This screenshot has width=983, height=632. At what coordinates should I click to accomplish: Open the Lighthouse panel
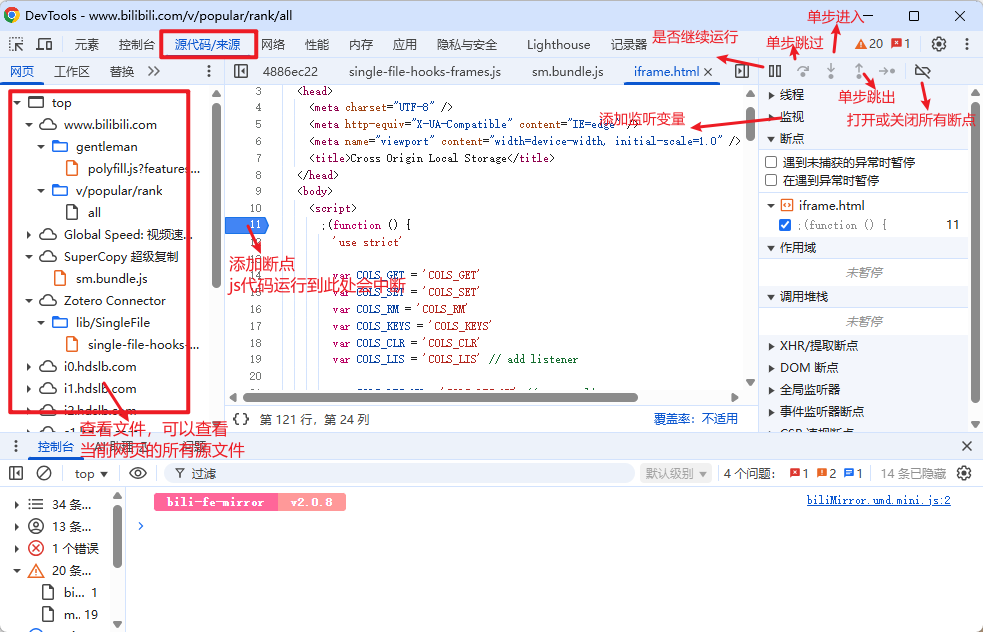(559, 45)
